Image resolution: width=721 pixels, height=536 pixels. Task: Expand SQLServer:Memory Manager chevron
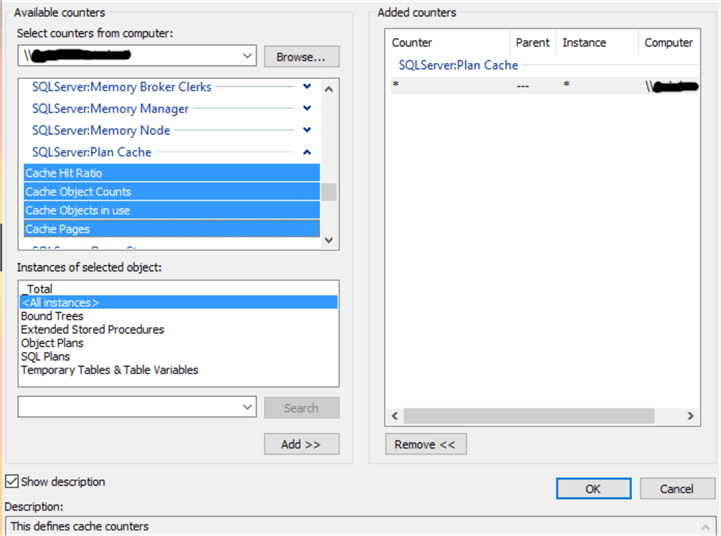307,108
